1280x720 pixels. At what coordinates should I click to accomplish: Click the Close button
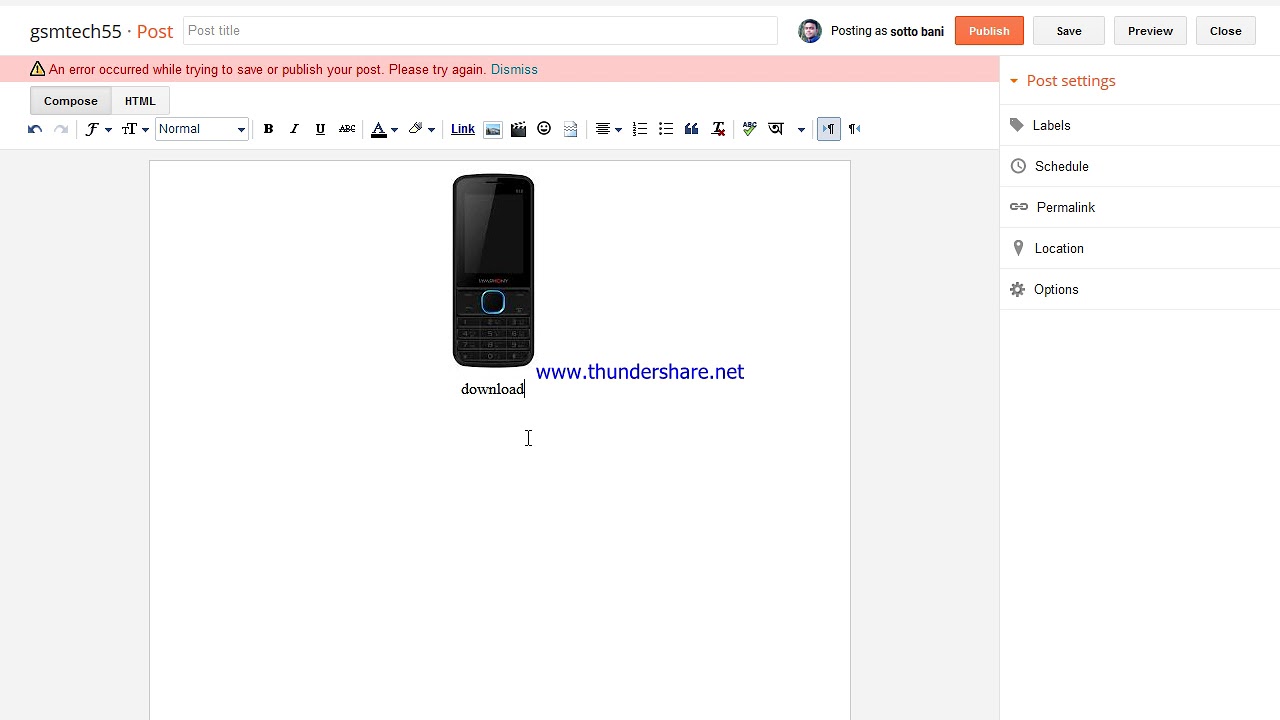pos(1226,31)
